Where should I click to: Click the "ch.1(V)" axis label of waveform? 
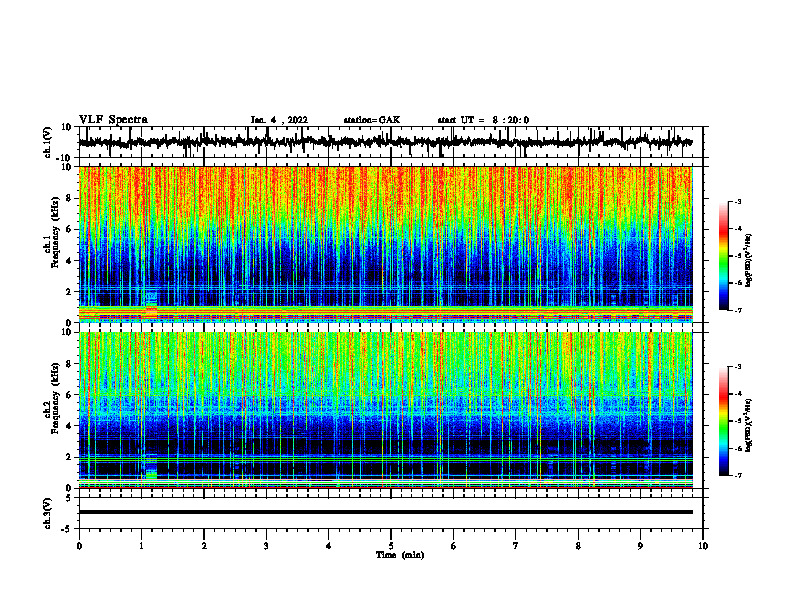coord(48,142)
